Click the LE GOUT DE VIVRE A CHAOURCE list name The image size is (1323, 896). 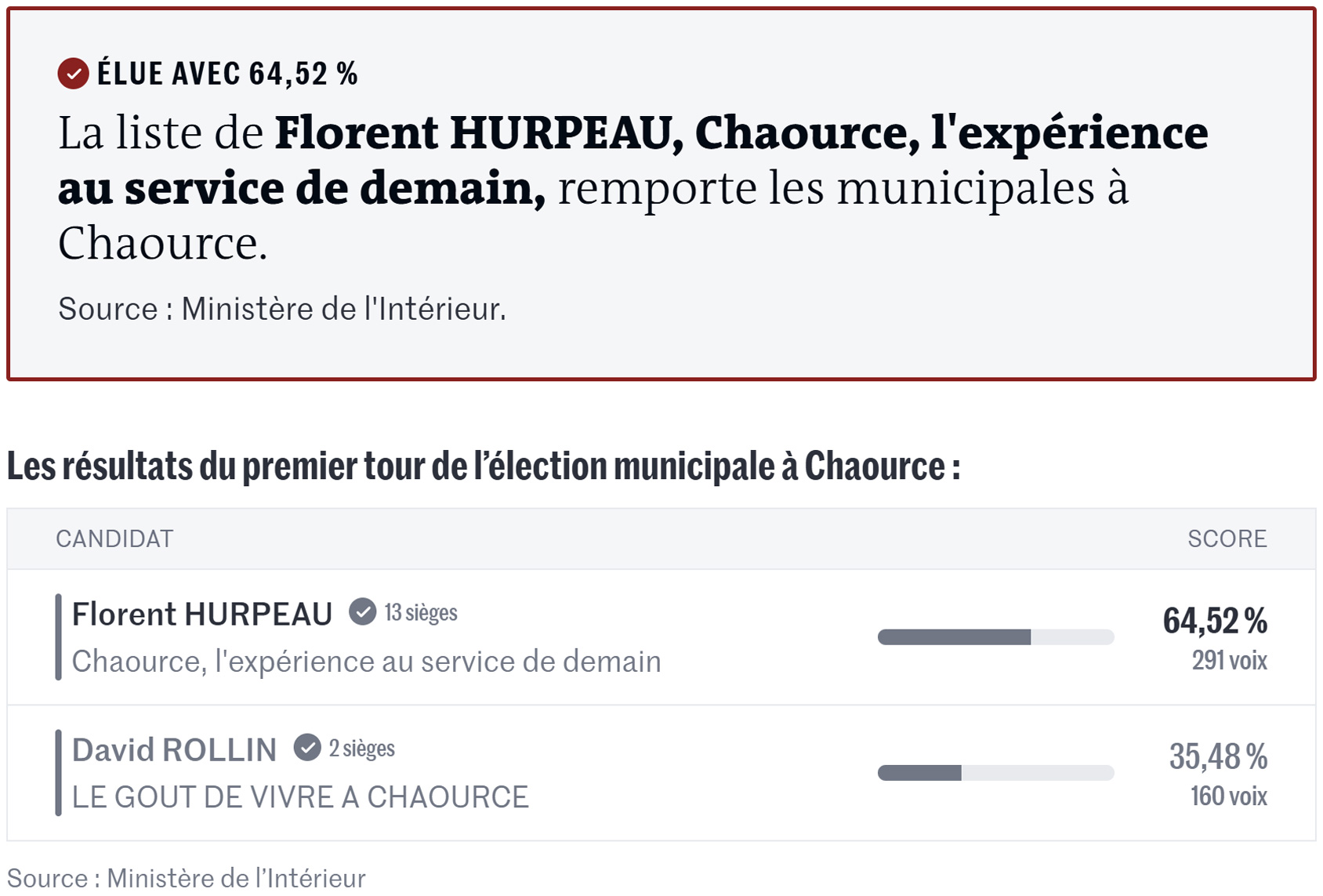click(300, 797)
